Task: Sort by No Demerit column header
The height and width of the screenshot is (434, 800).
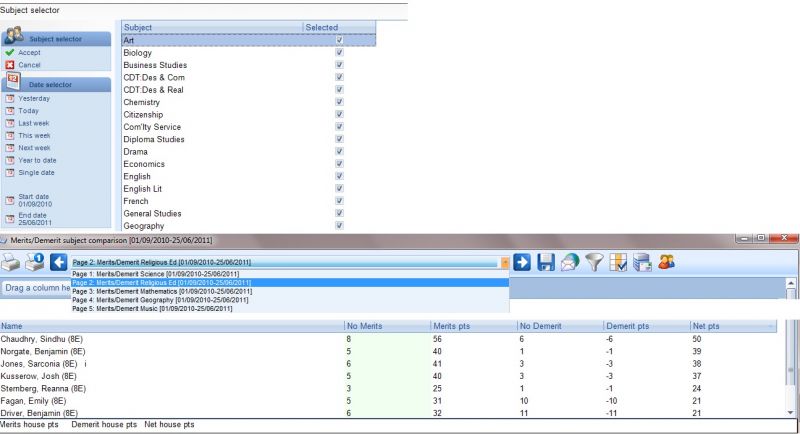Action: pos(560,326)
